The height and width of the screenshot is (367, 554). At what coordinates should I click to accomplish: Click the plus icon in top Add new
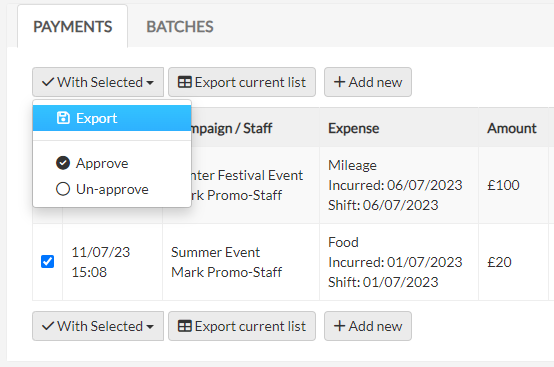point(339,82)
